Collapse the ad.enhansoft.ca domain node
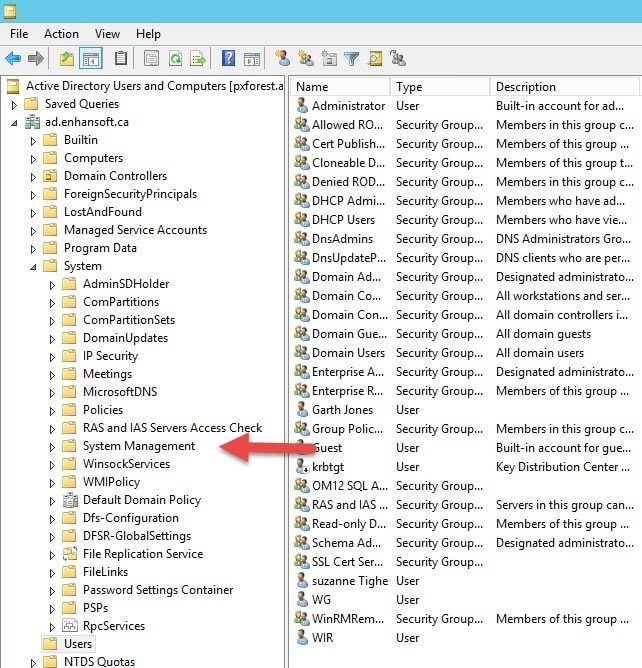Screen dimensions: 642x668 pyautogui.click(x=14, y=122)
